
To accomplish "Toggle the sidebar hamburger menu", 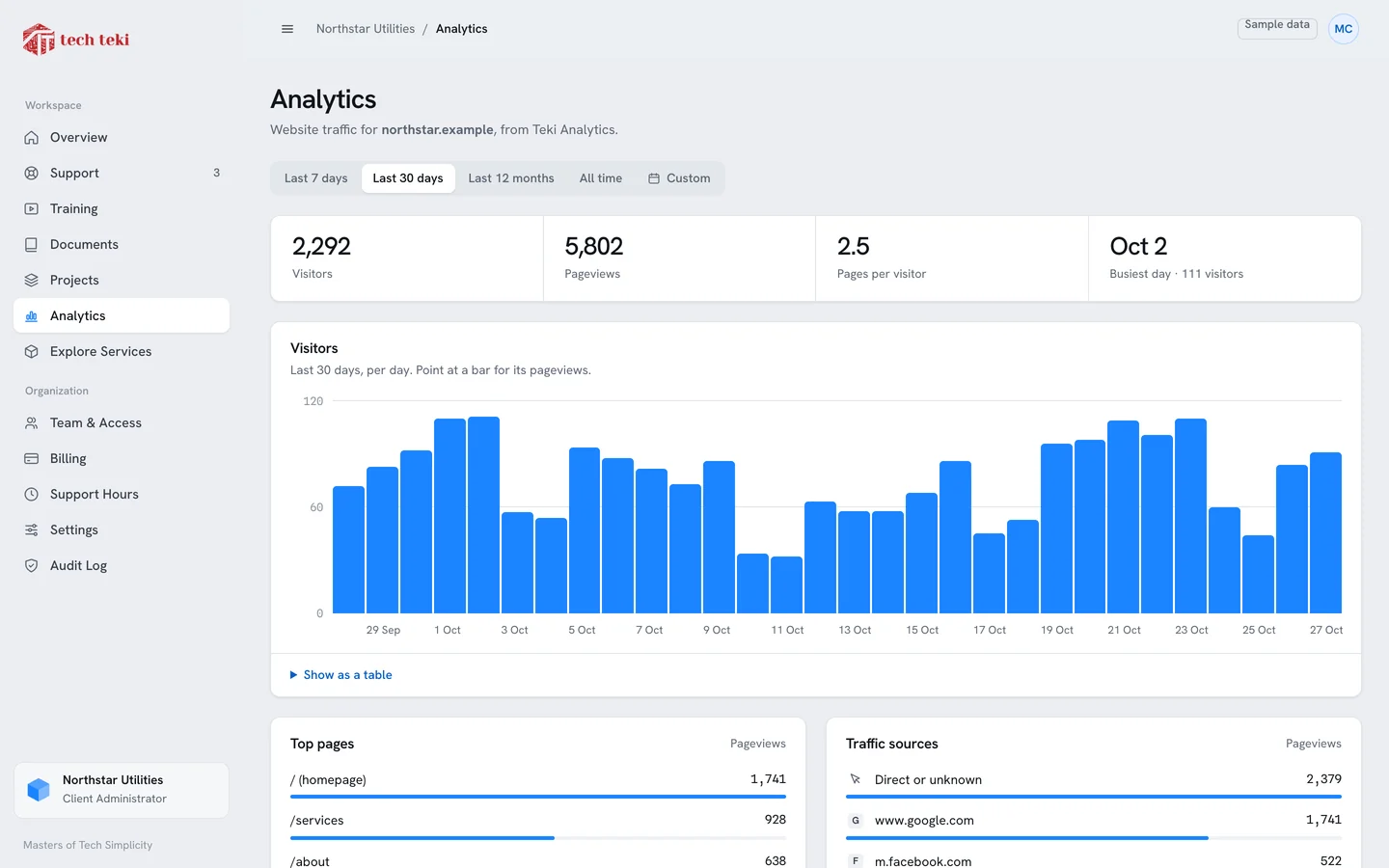I will [287, 29].
